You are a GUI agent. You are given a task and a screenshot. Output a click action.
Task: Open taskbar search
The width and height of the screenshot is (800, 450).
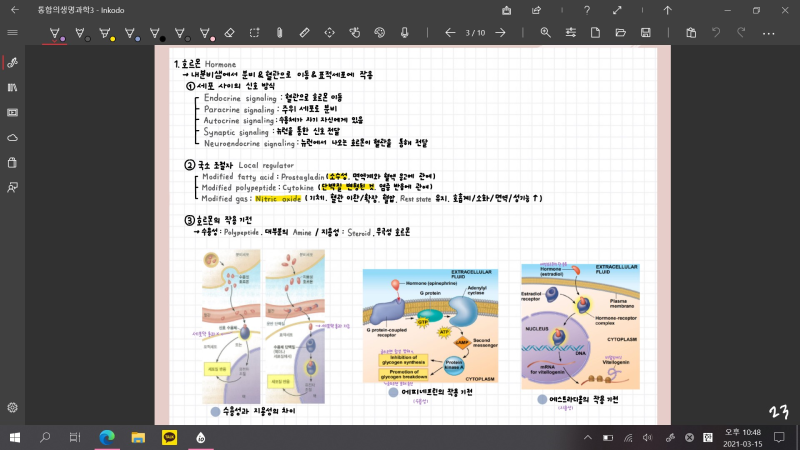[45, 438]
